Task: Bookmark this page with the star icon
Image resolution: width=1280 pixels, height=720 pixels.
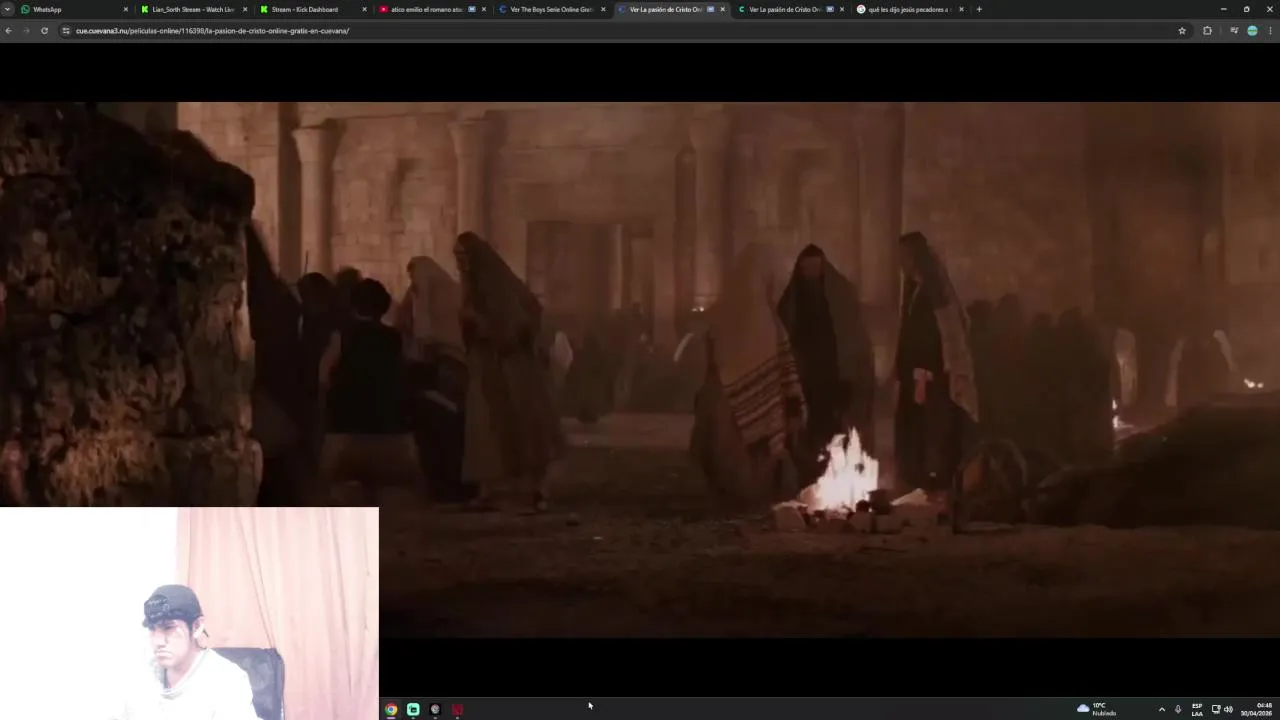Action: (x=1182, y=31)
